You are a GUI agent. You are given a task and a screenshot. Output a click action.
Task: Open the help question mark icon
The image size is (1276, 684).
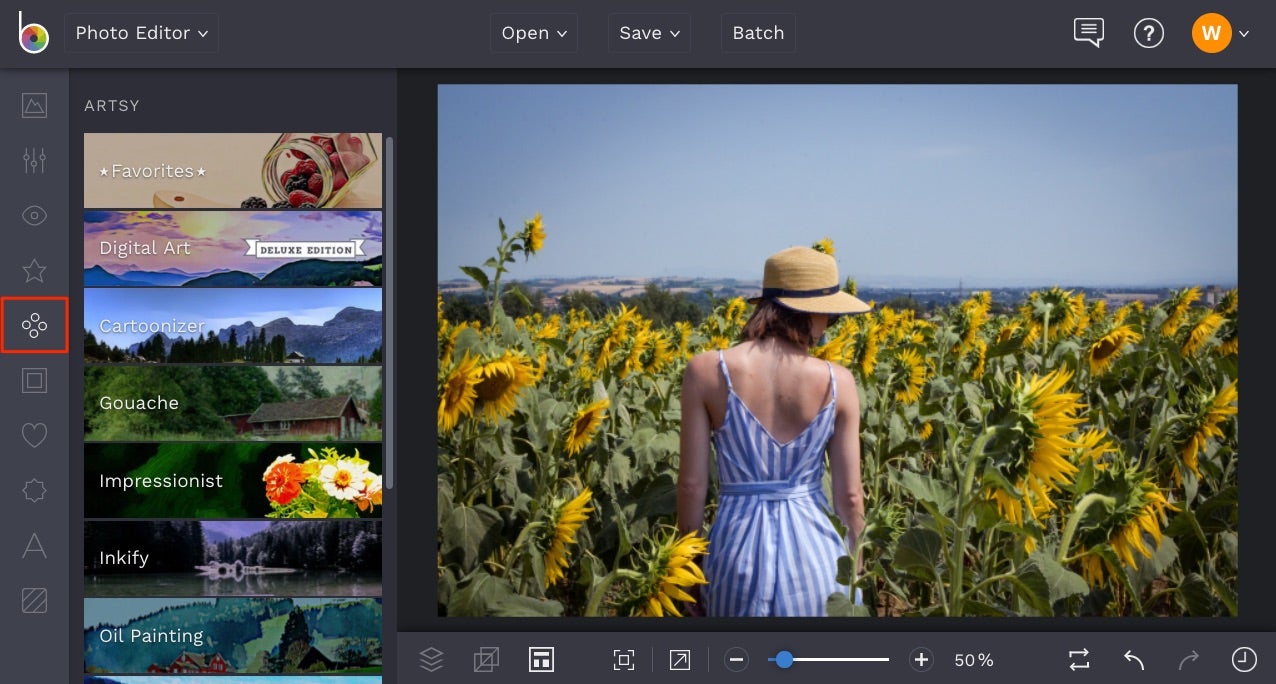[1149, 32]
